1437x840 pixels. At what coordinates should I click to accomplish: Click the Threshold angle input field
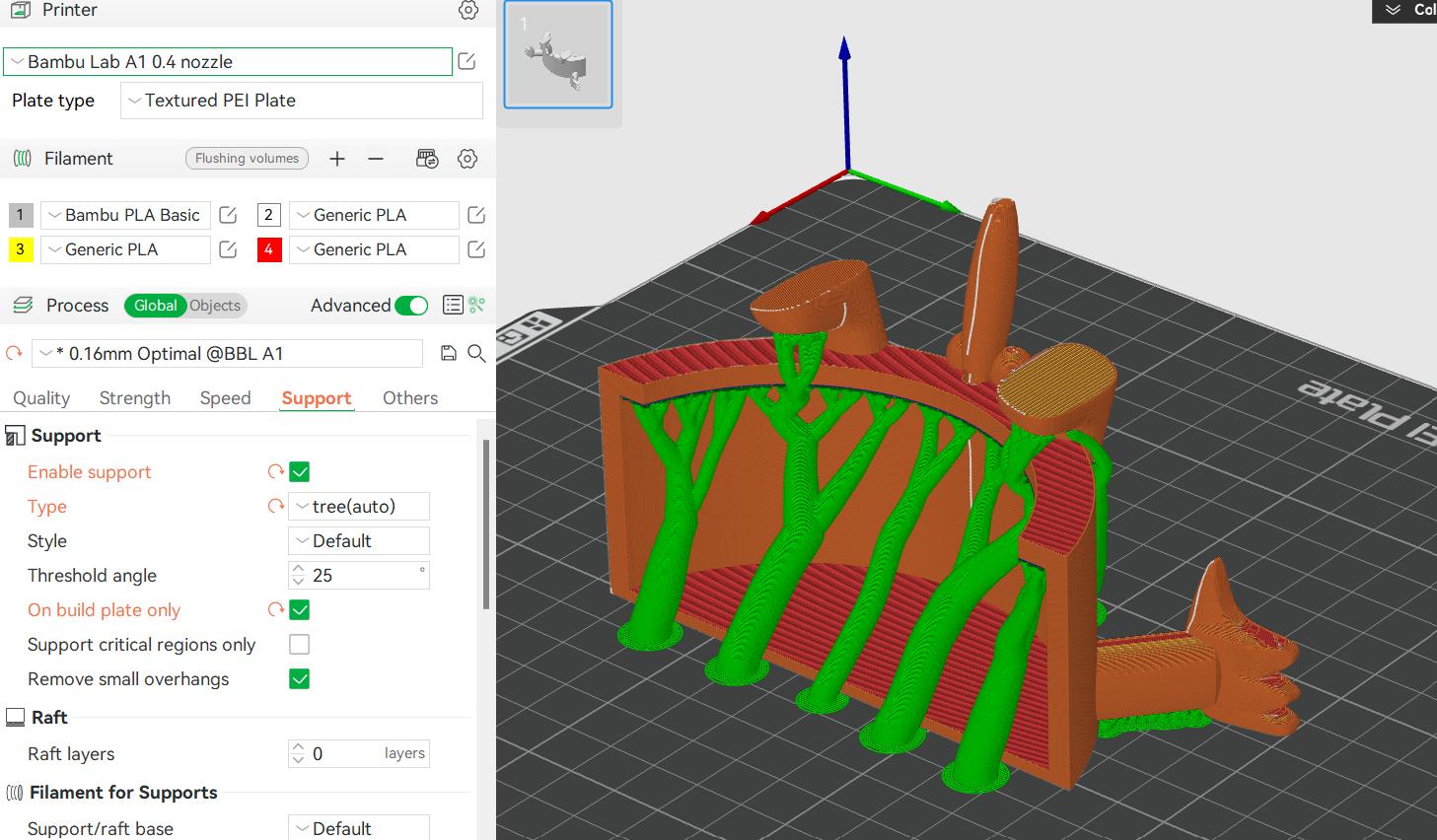(359, 576)
